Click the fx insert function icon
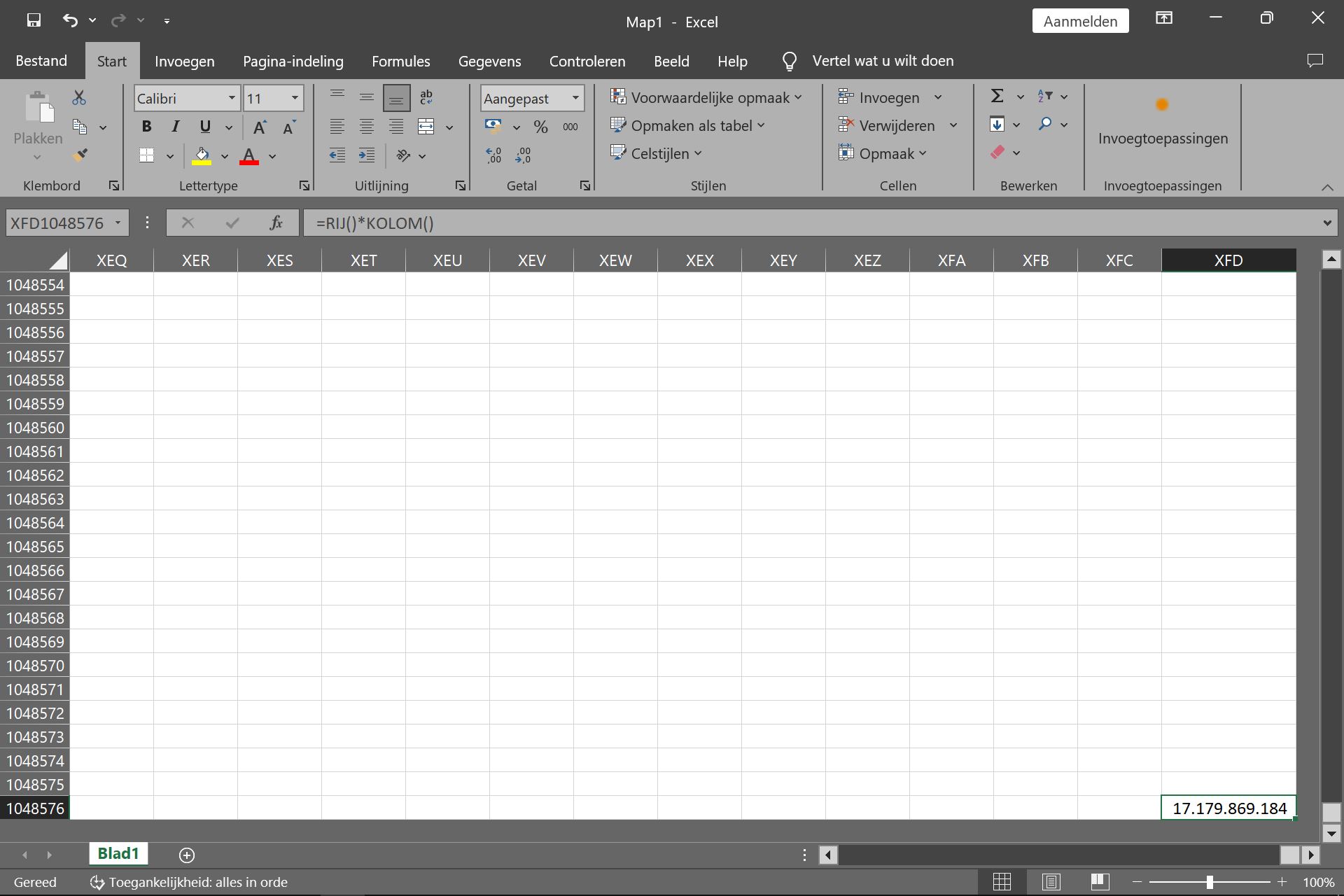 click(276, 223)
